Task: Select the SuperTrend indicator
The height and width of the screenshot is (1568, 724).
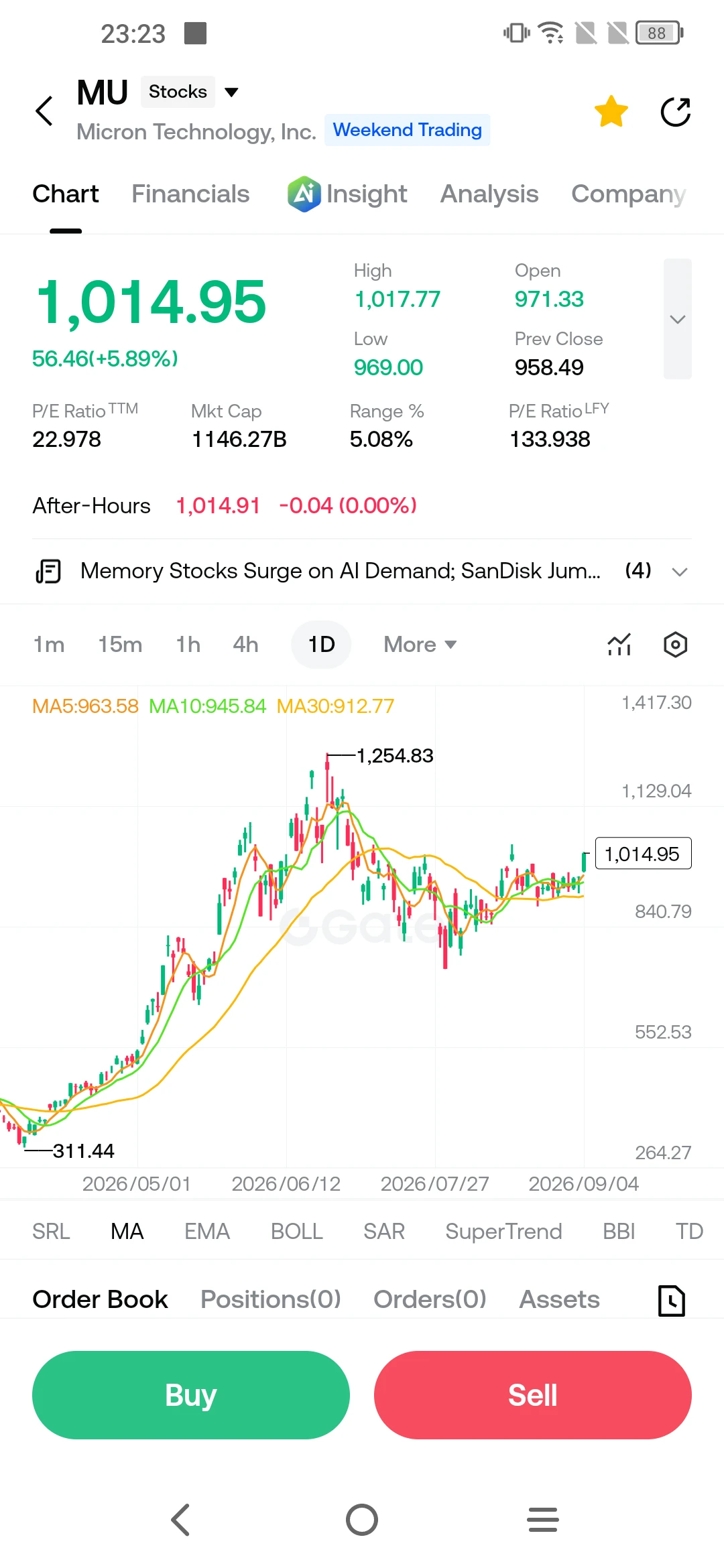Action: (503, 1232)
